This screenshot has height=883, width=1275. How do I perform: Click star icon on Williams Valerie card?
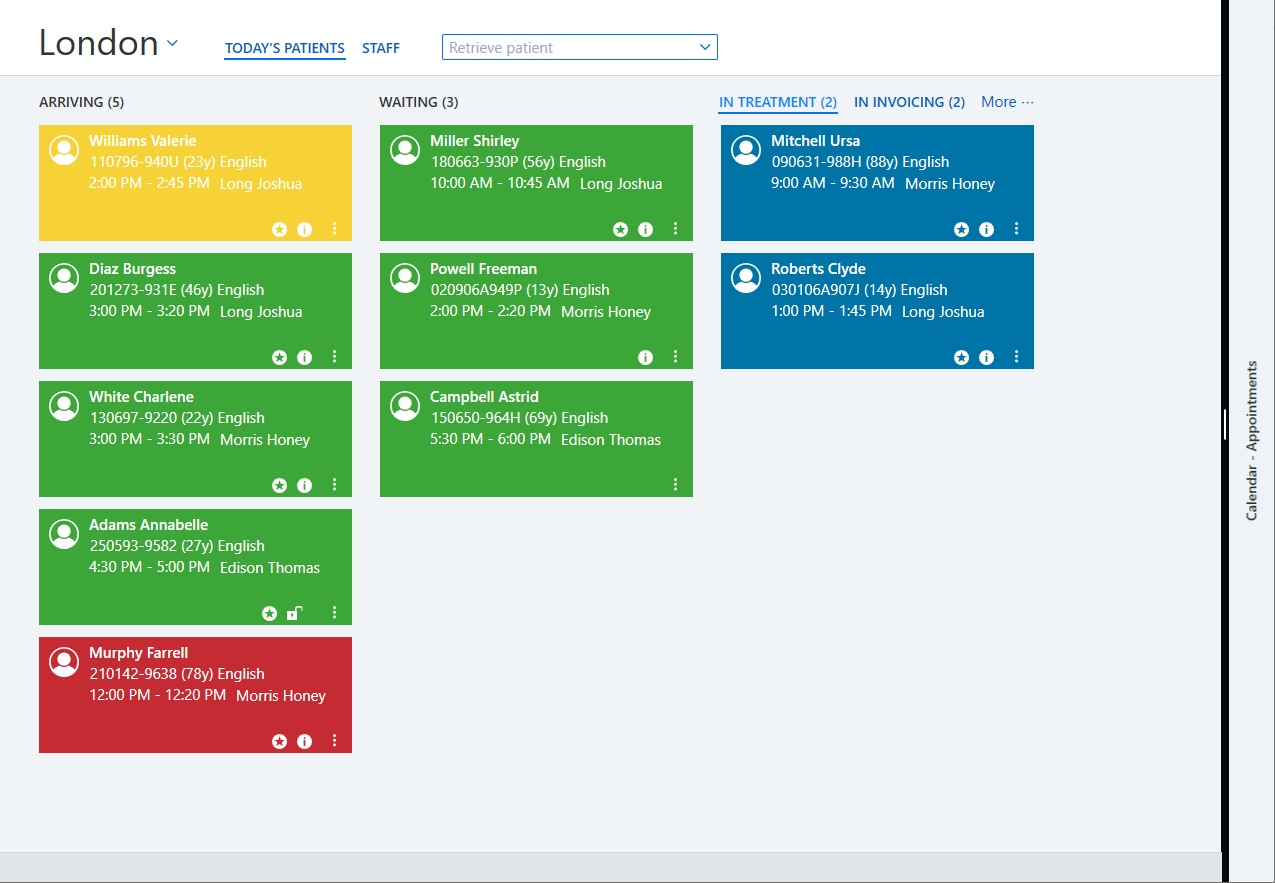pyautogui.click(x=279, y=229)
